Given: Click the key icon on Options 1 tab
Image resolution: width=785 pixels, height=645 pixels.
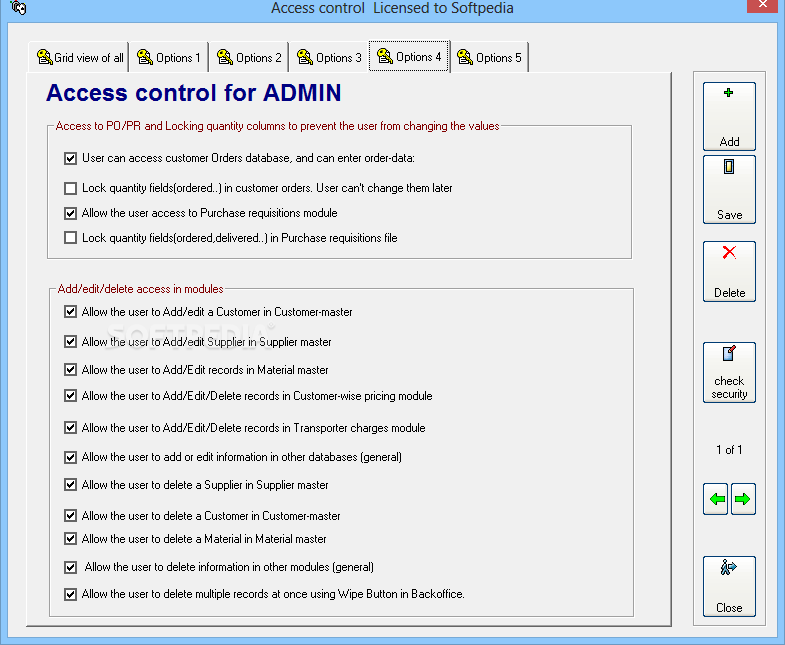Looking at the screenshot, I should tap(145, 57).
